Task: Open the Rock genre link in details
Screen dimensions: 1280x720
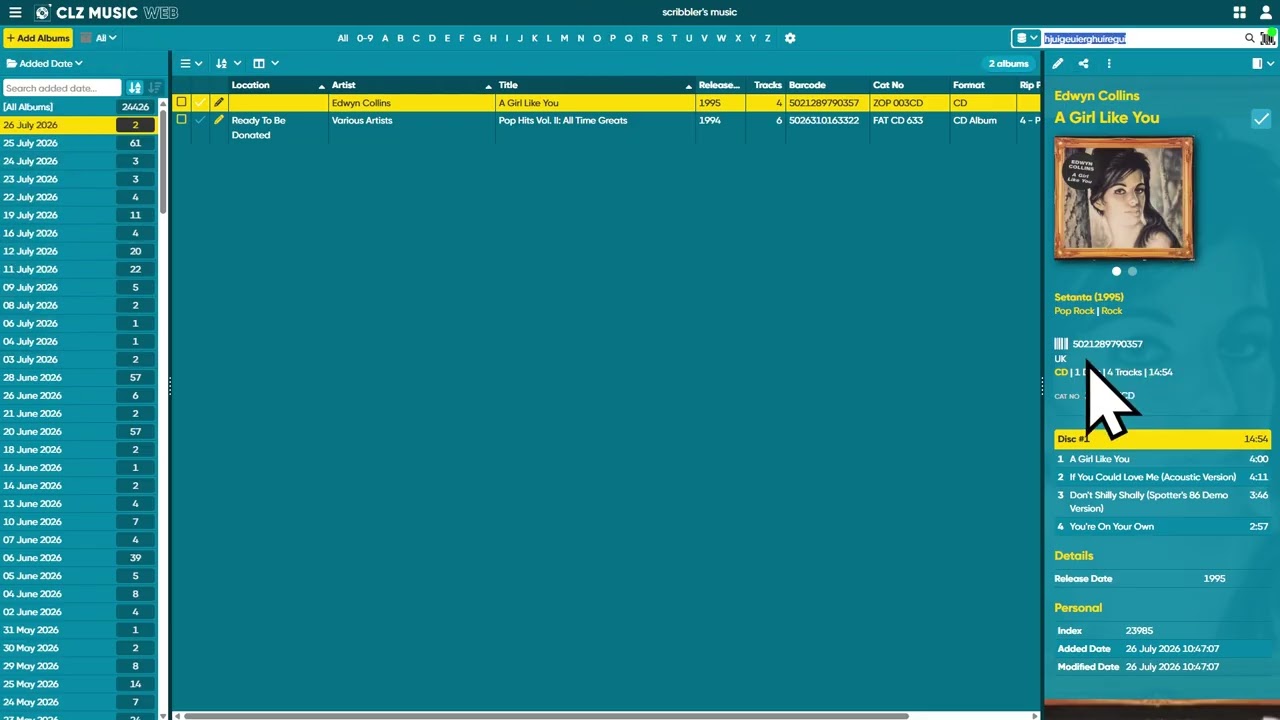Action: click(1112, 311)
